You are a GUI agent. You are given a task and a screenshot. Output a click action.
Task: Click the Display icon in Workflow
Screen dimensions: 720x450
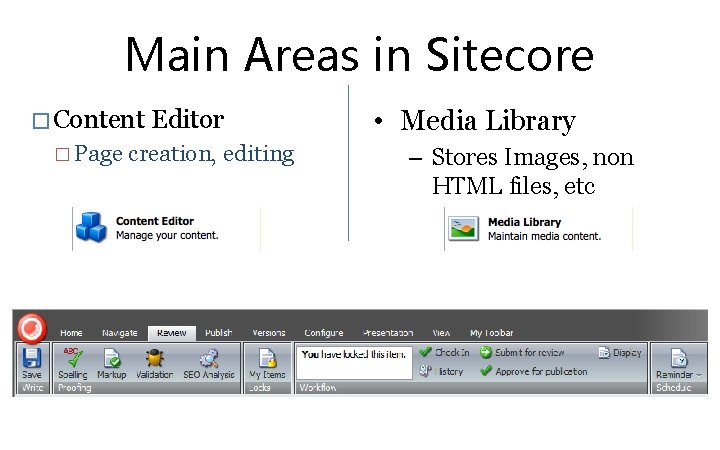click(603, 353)
